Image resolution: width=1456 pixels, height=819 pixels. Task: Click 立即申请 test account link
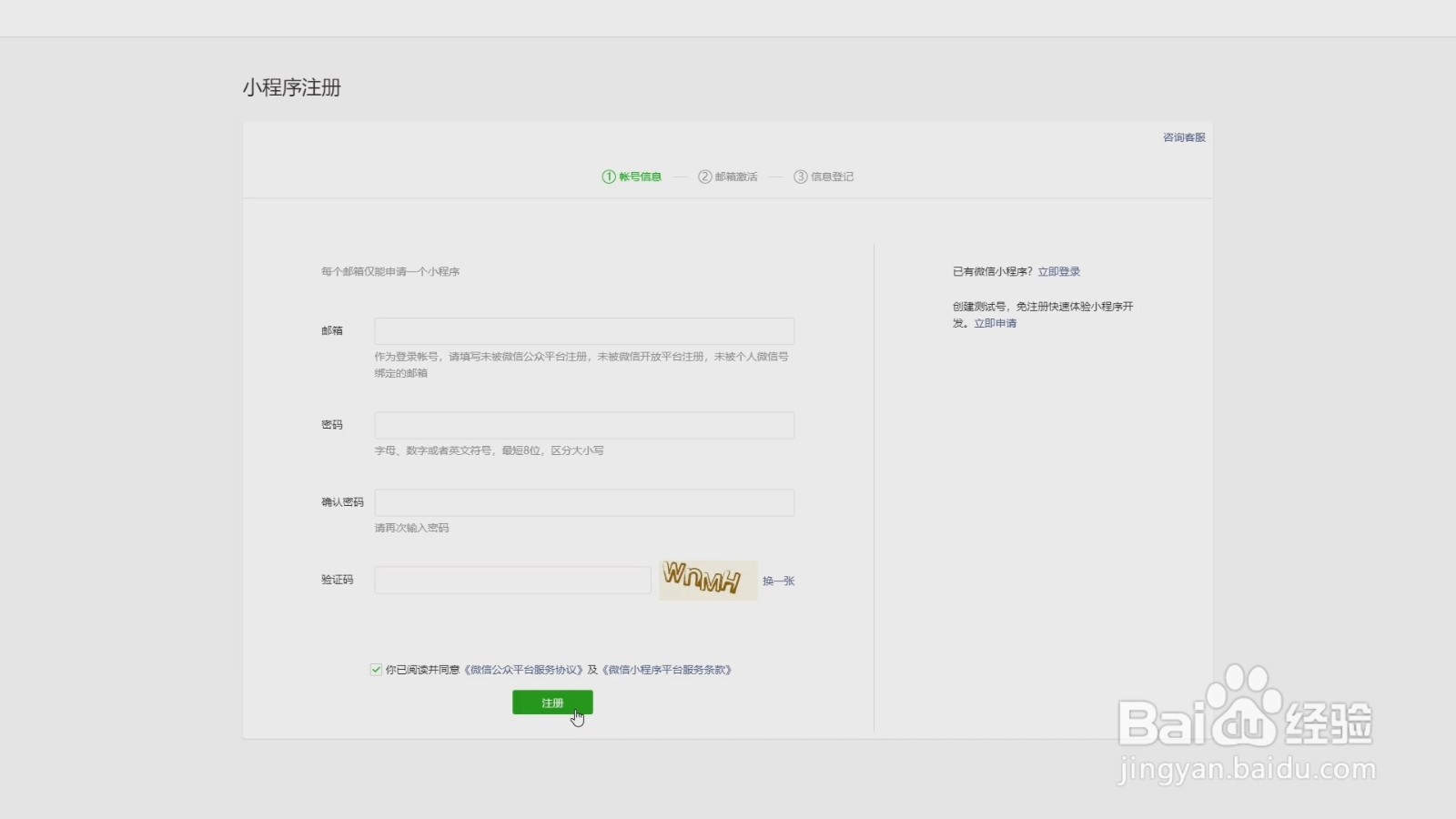[996, 323]
